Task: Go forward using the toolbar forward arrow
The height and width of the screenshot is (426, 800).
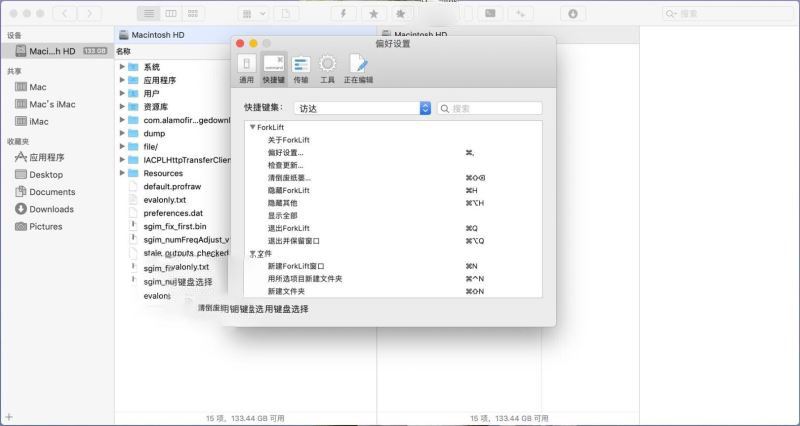Action: (89, 14)
